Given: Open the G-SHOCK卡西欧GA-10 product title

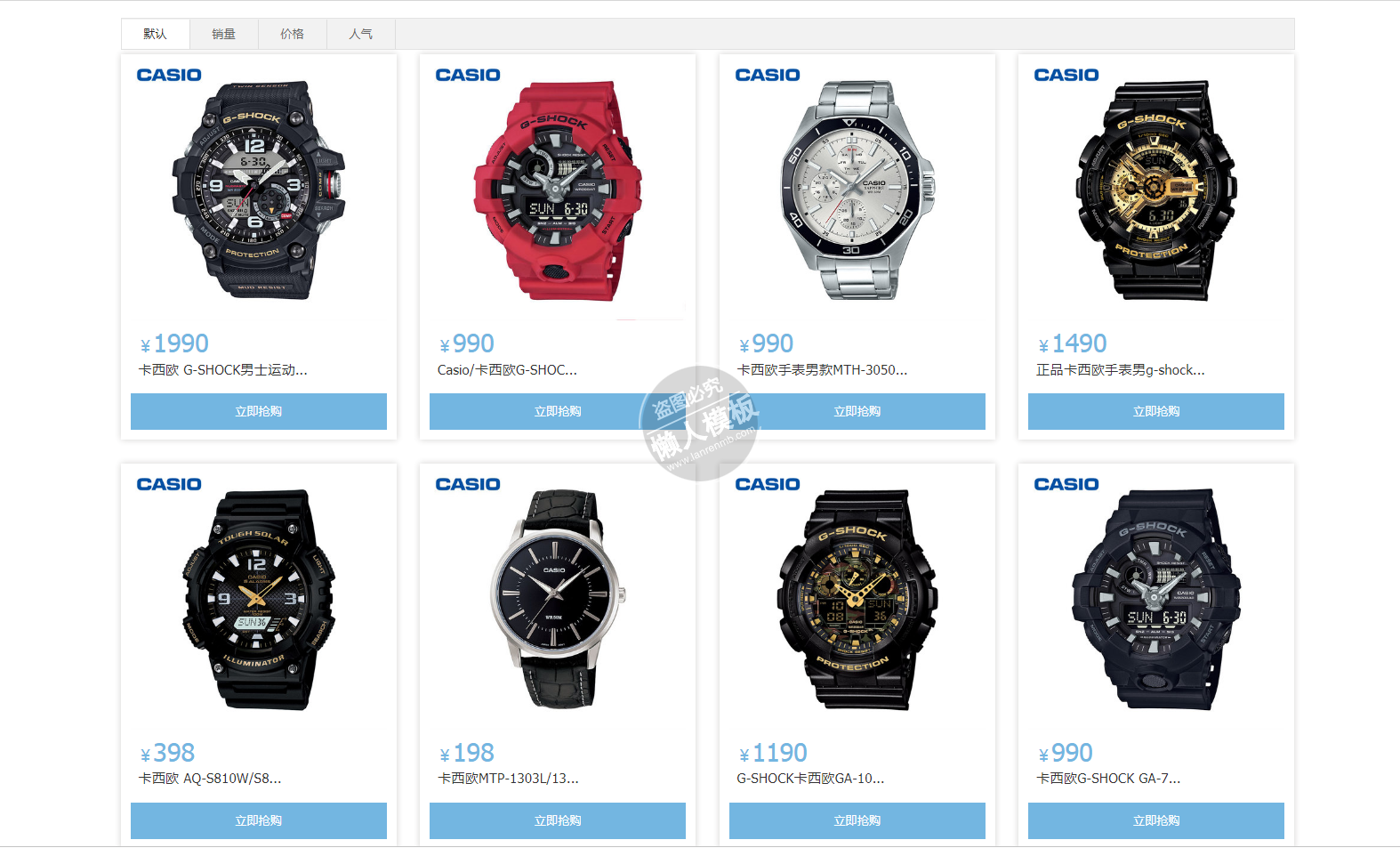Looking at the screenshot, I should click(810, 779).
